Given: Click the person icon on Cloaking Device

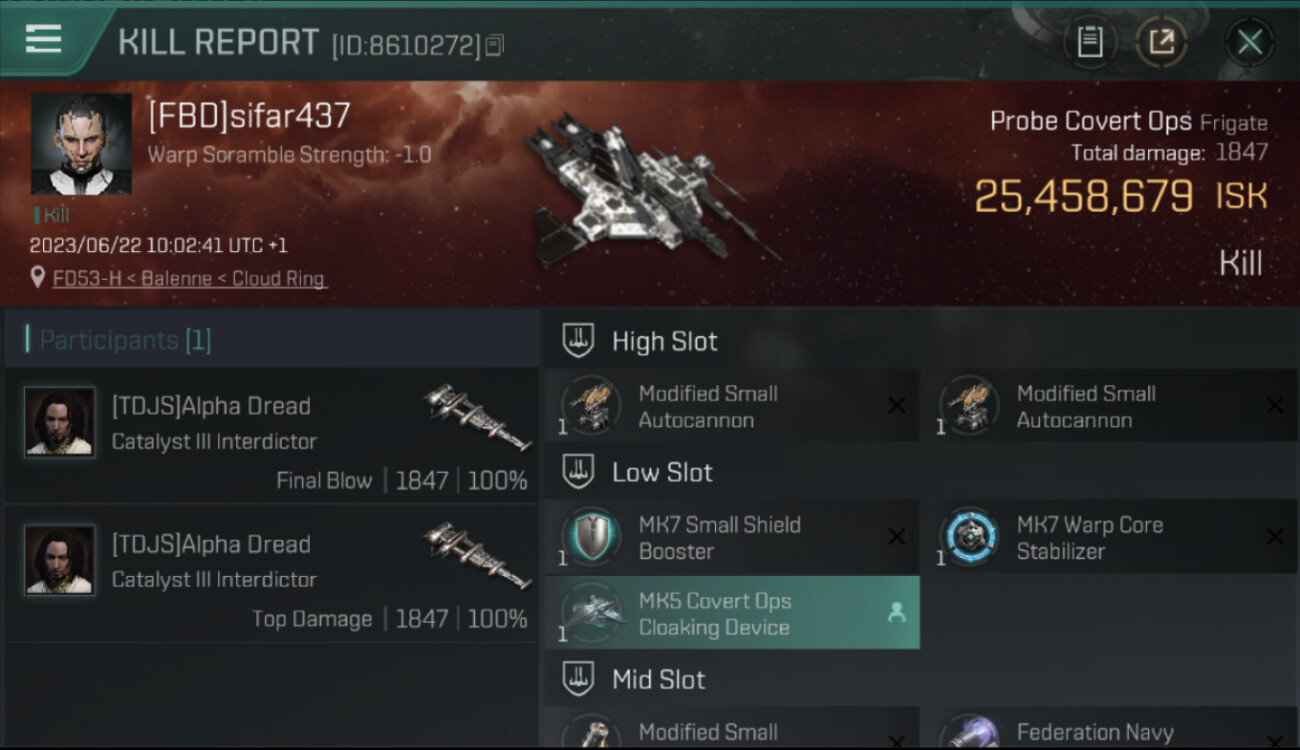Looking at the screenshot, I should pyautogui.click(x=896, y=613).
